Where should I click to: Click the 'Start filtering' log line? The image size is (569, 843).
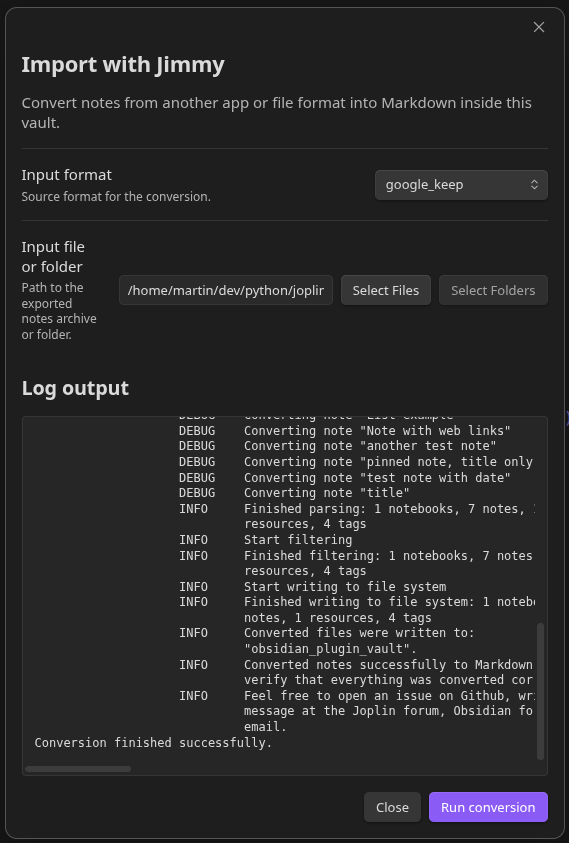point(298,540)
